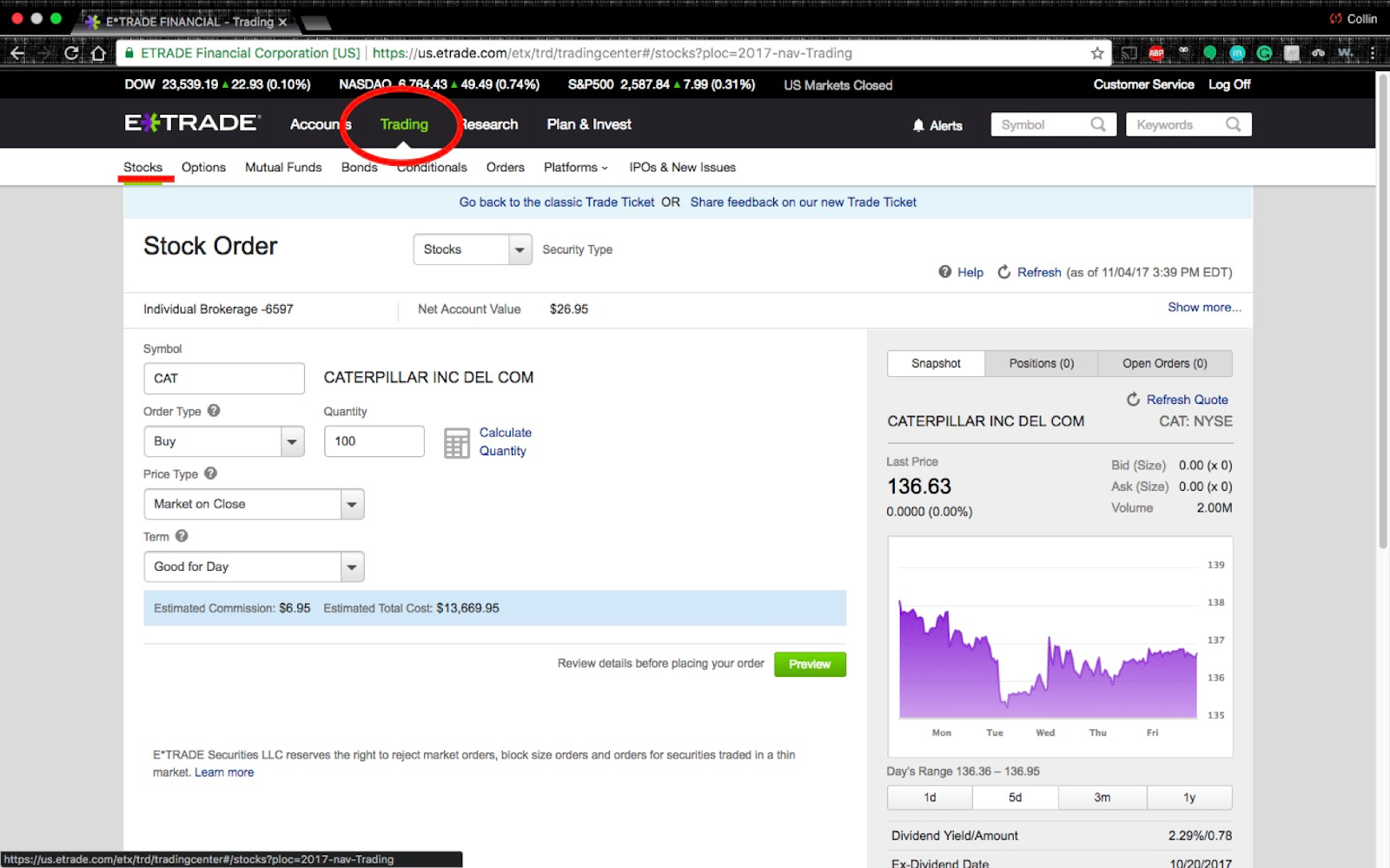
Task: Click the Alerts bell icon
Action: (x=918, y=125)
